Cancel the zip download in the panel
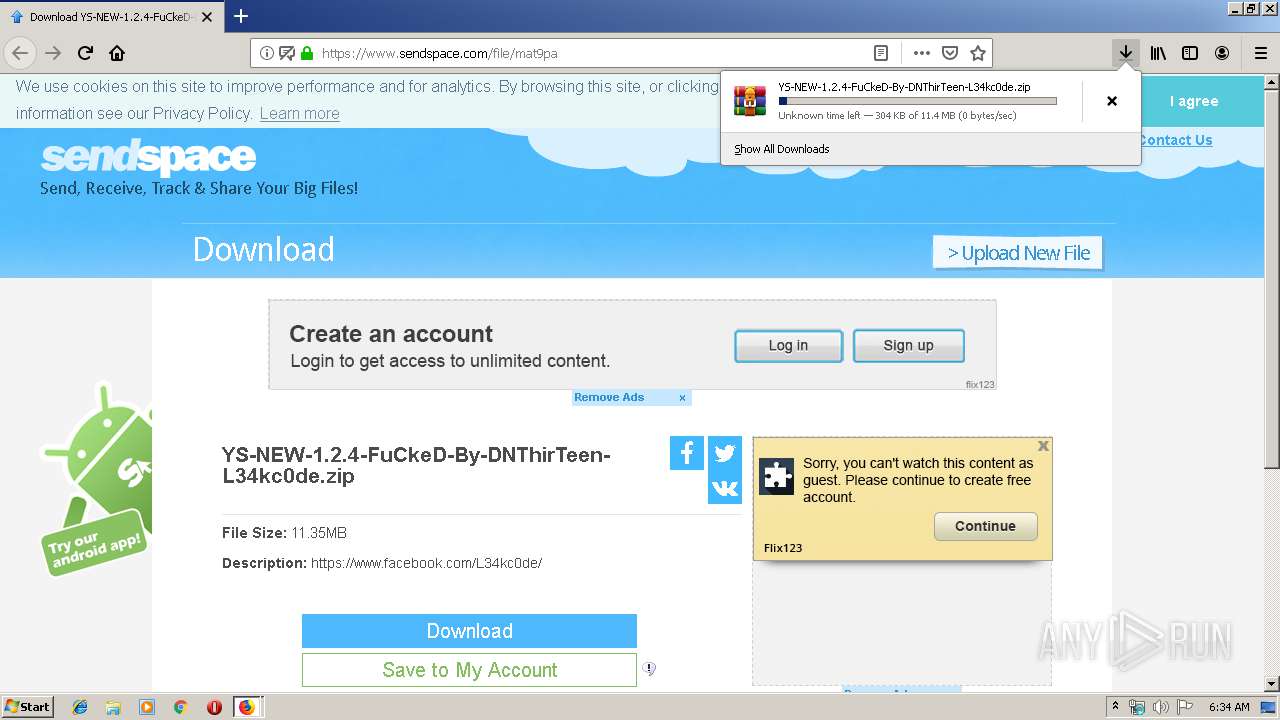This screenshot has width=1280, height=720. [1112, 101]
